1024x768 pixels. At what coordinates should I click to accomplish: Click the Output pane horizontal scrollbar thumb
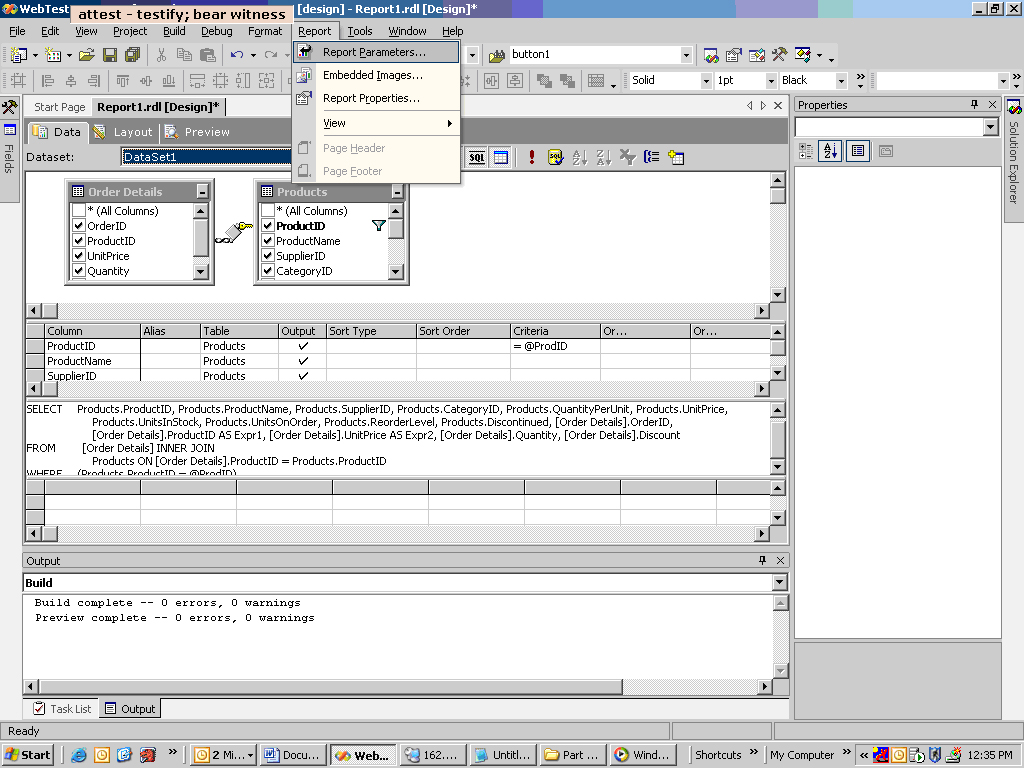tap(331, 687)
